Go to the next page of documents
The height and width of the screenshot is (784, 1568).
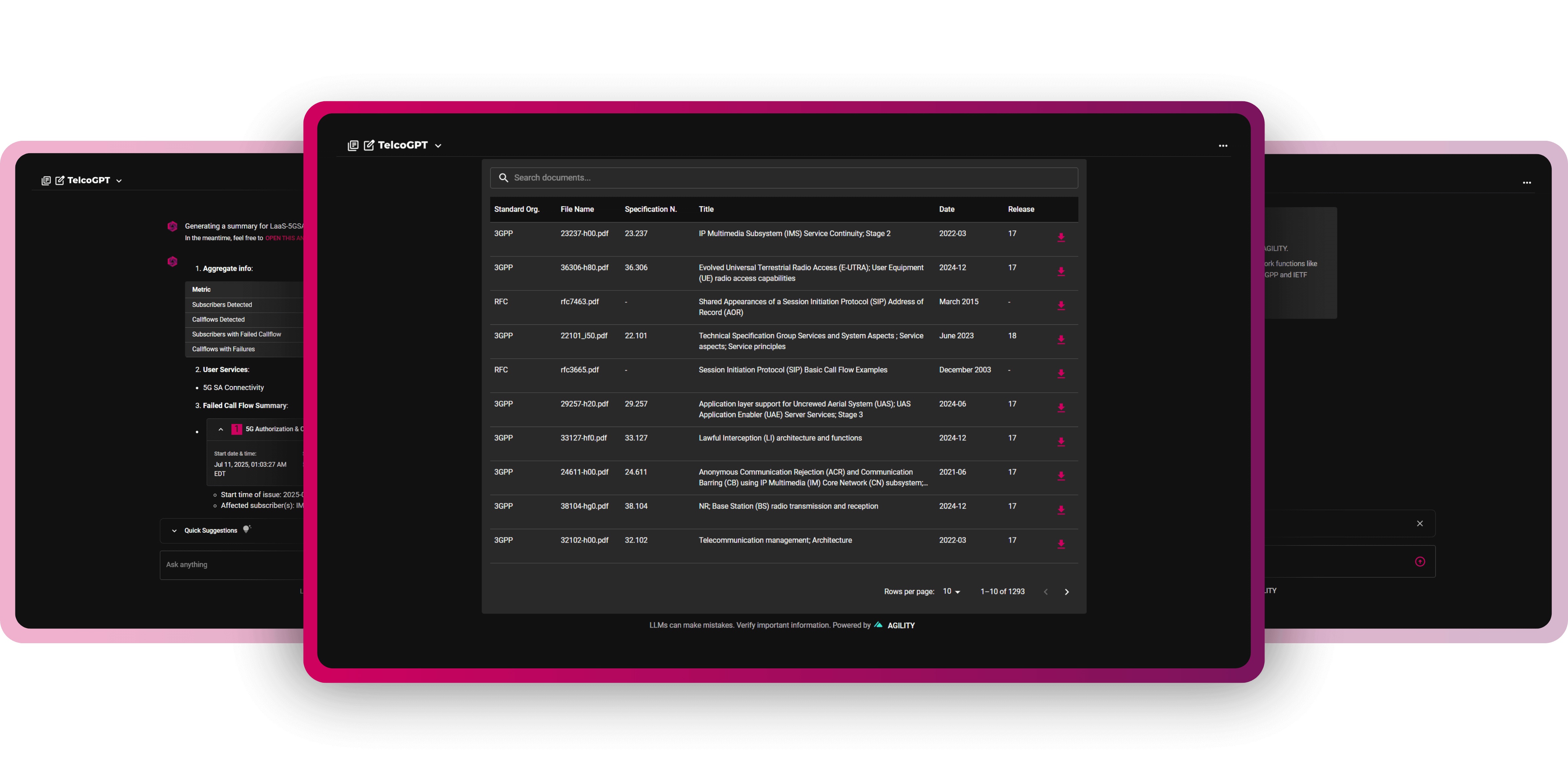(1067, 592)
